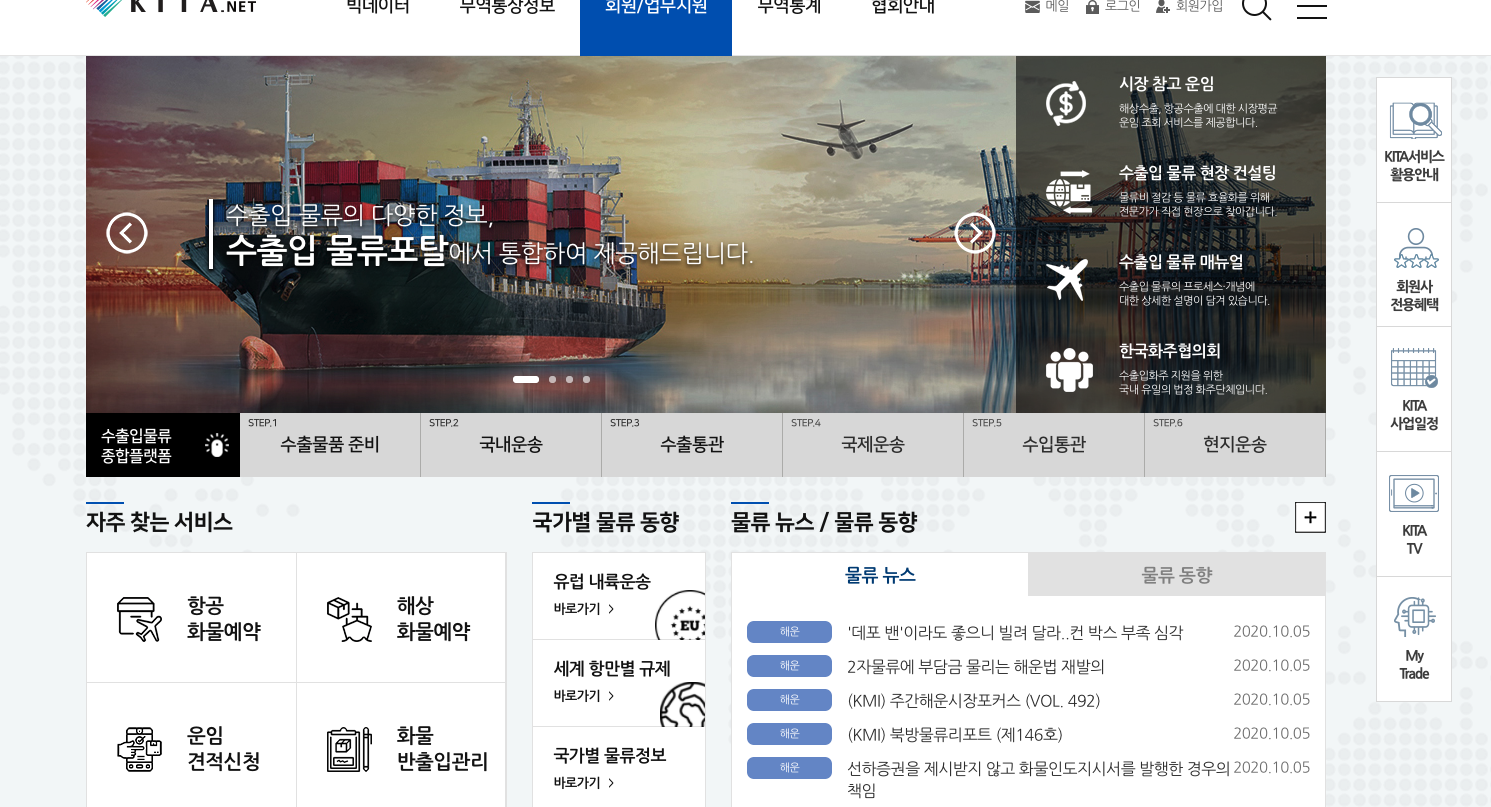This screenshot has height=807, width=1491.
Task: Click the 국가별 물류 동향 heading
Action: (x=605, y=521)
